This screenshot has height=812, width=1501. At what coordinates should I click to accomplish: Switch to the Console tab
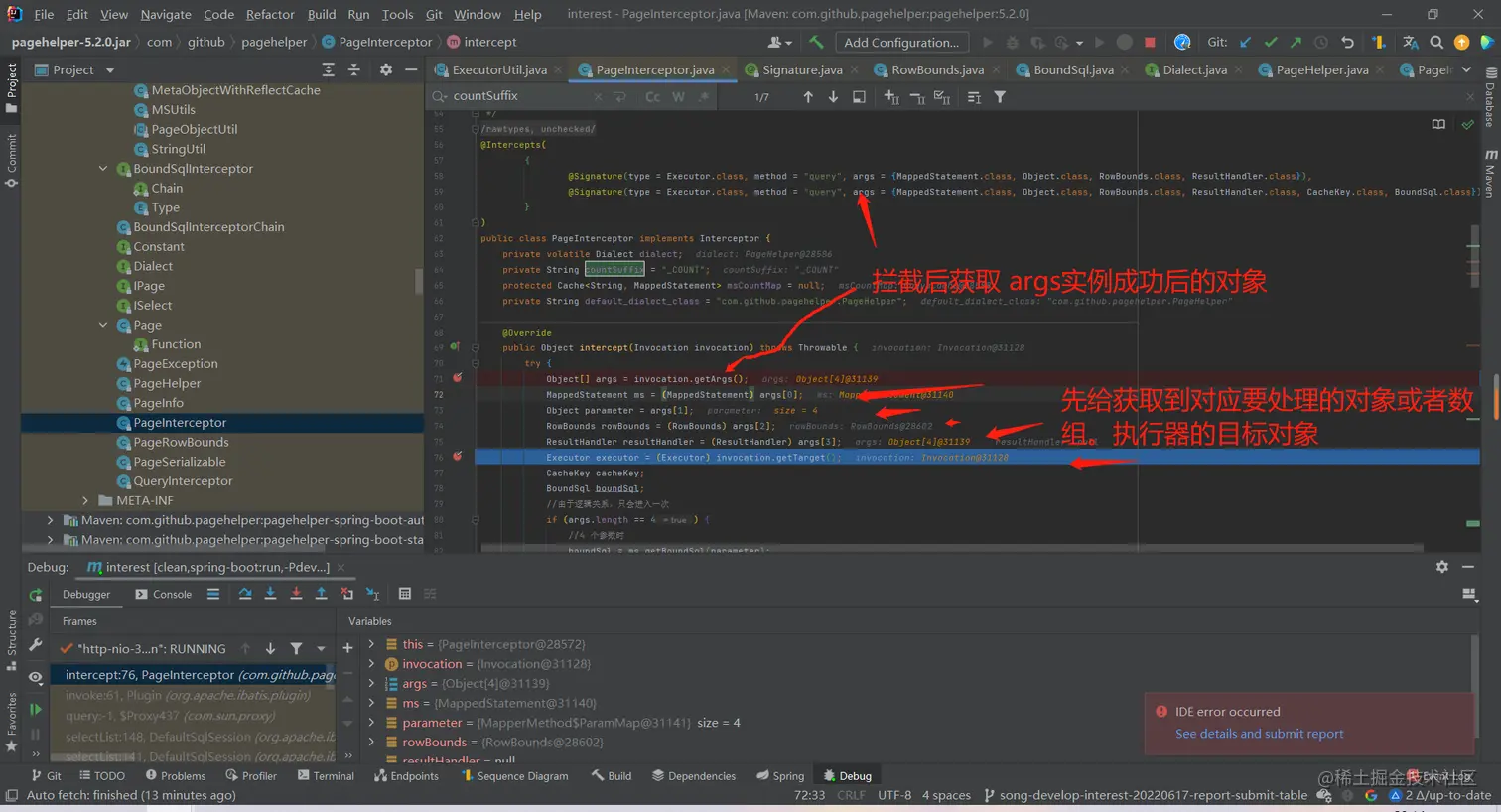(x=163, y=594)
